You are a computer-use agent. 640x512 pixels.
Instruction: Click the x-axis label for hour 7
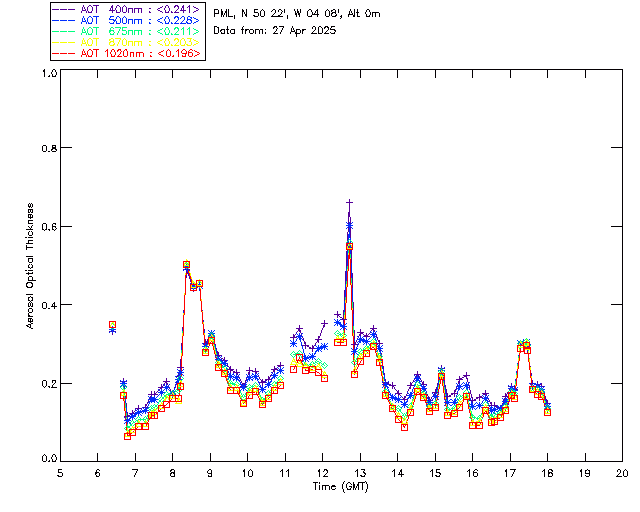point(135,473)
